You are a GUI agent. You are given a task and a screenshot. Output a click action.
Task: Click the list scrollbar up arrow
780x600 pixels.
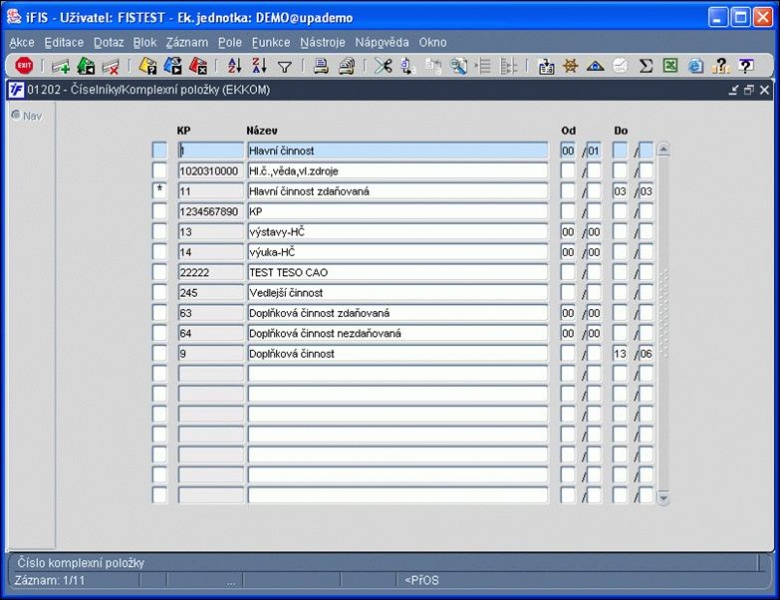[x=663, y=149]
